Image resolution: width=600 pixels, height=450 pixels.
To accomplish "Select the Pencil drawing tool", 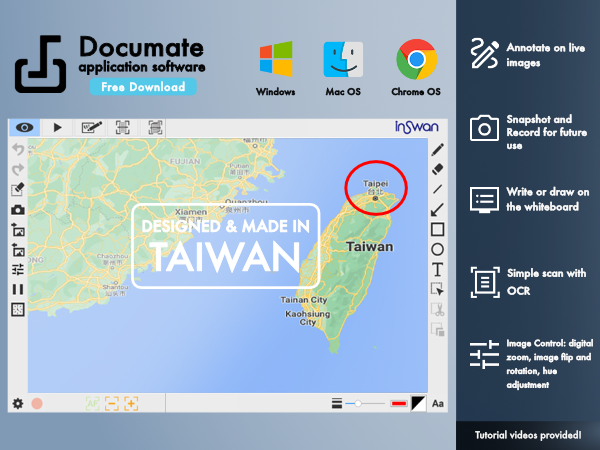I will tap(437, 149).
